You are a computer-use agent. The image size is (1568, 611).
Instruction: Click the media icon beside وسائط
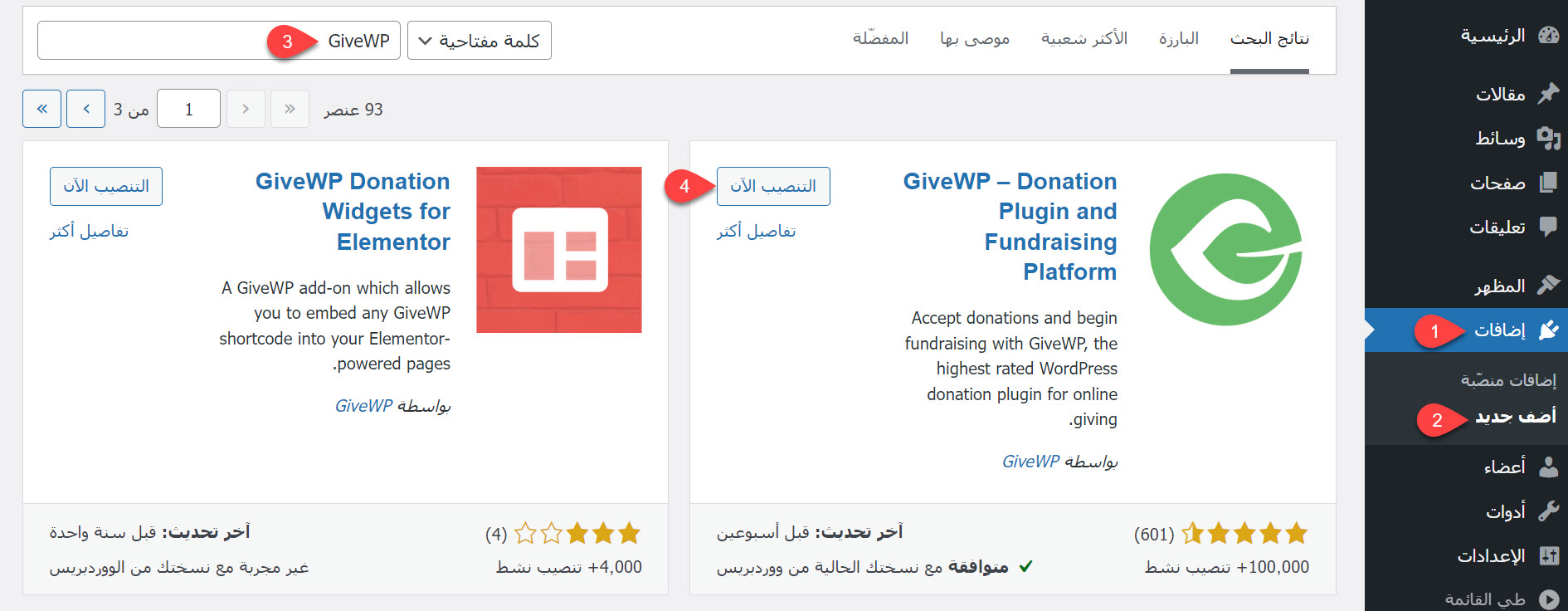pos(1548,138)
